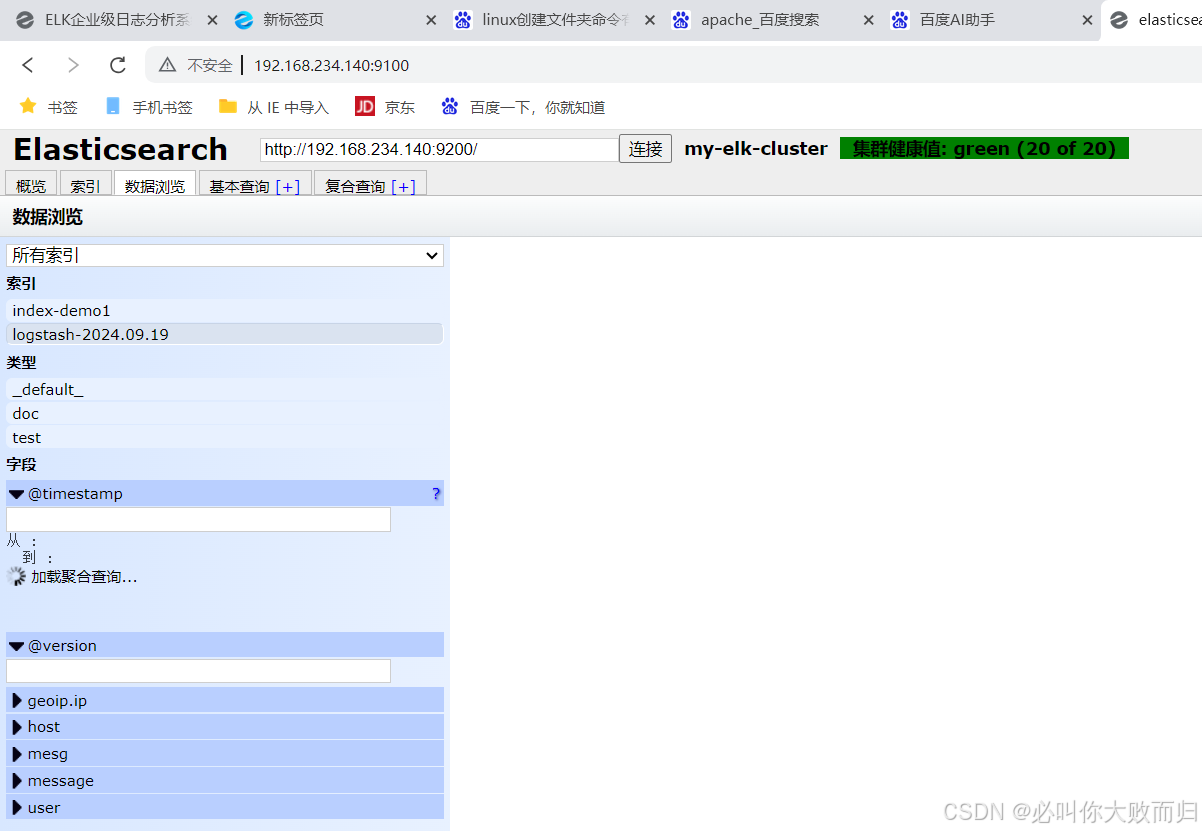Select the logstash-2024.09.19 index
The height and width of the screenshot is (831, 1202).
(x=224, y=335)
